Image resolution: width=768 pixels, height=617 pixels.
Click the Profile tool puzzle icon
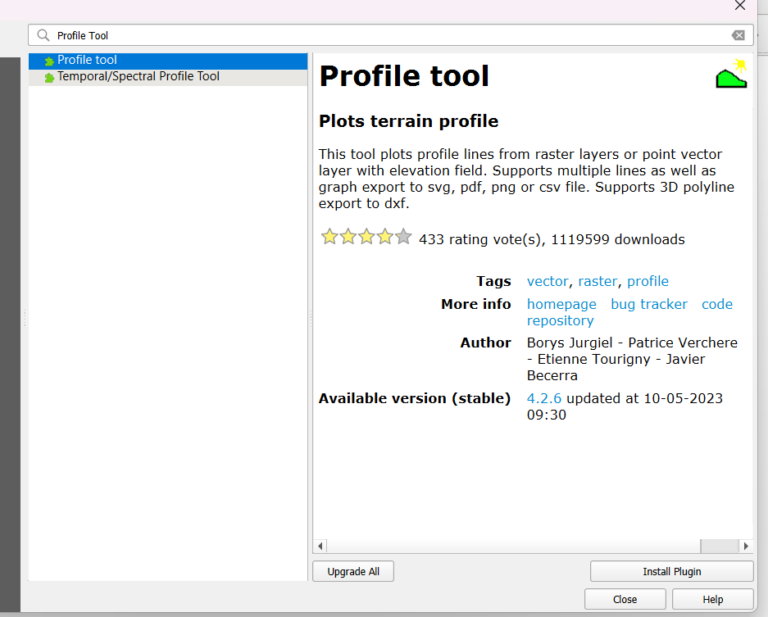[x=49, y=61]
